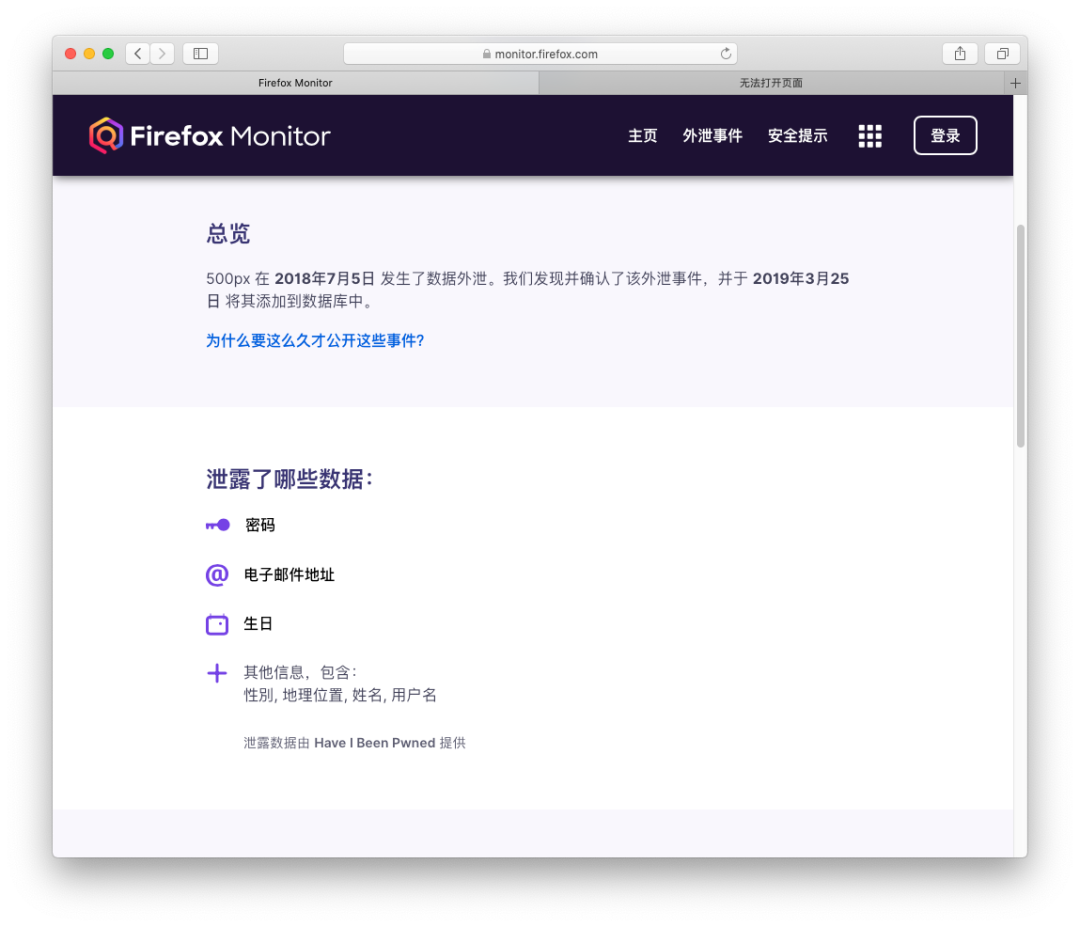Click the Firefox Monitor logo icon
Viewport: 1080px width, 927px height.
point(105,135)
